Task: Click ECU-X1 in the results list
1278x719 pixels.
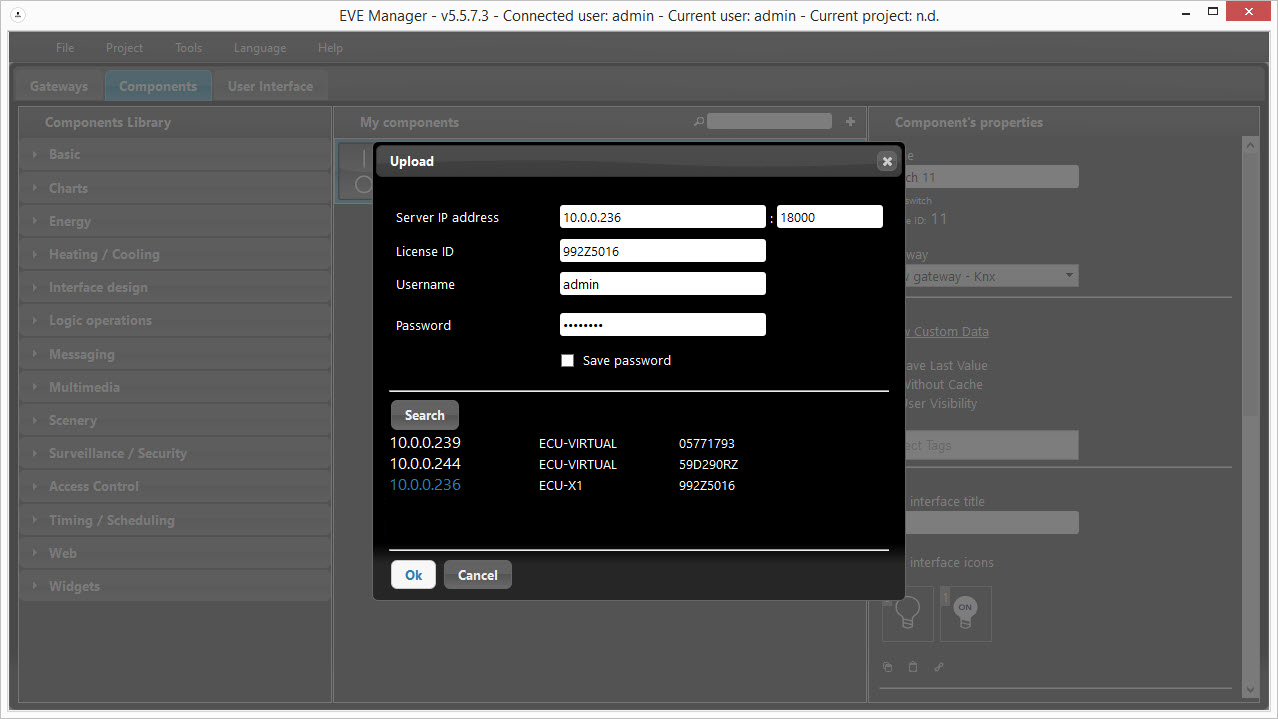Action: [560, 486]
